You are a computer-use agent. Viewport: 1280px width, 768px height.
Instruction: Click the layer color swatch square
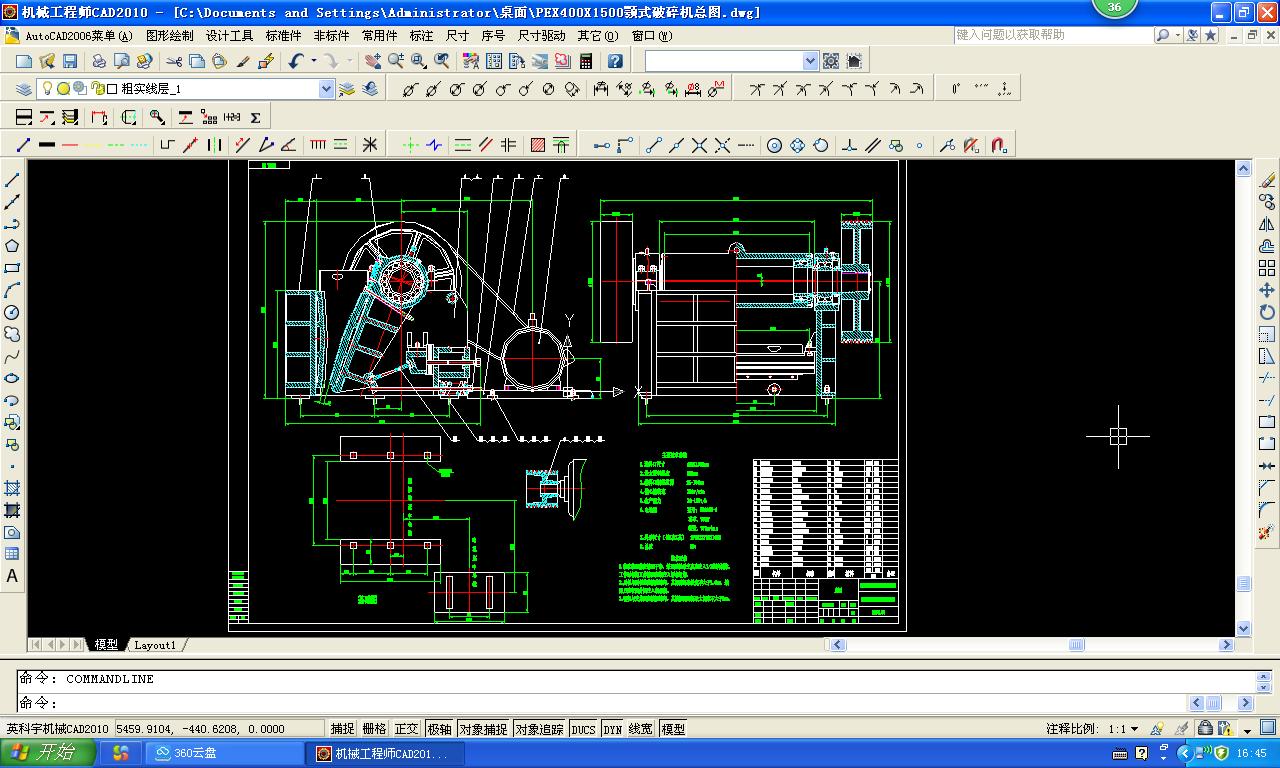[x=110, y=88]
